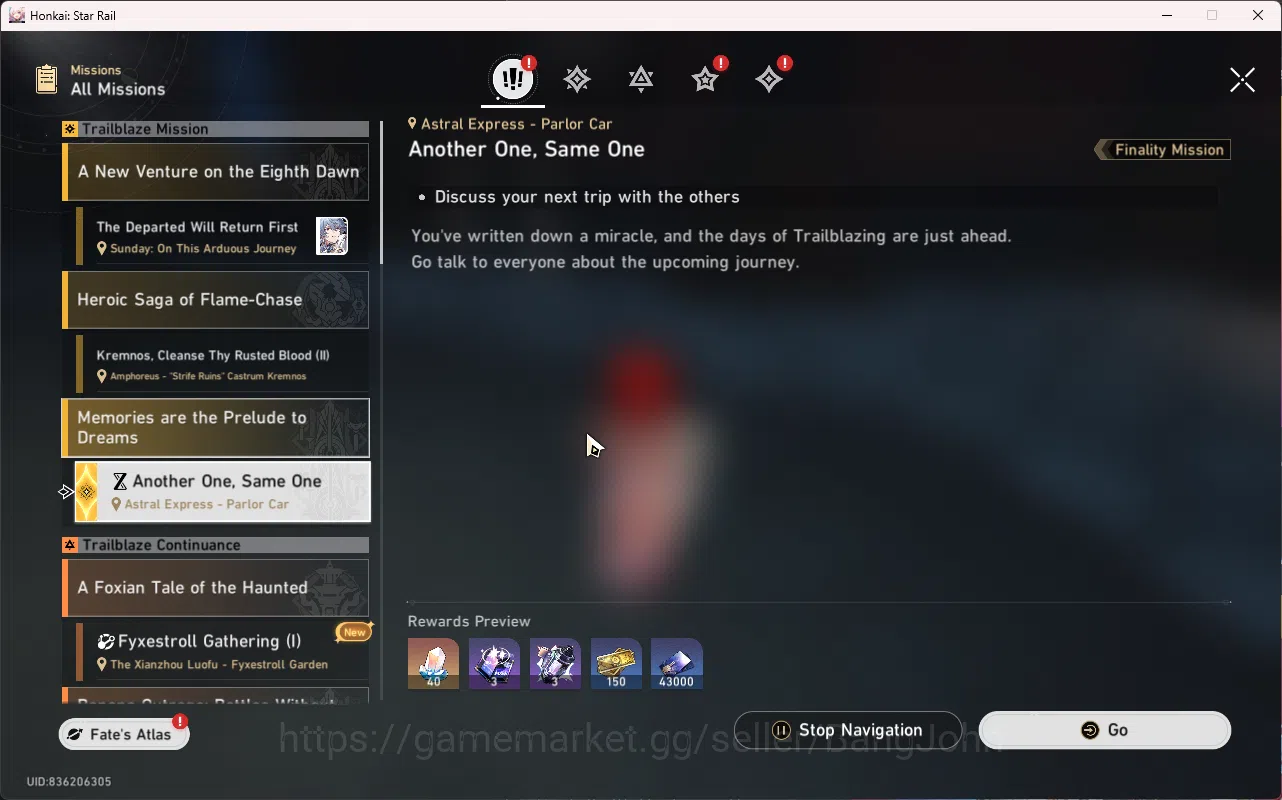
Task: View the Refined Aether reward icon
Action: click(555, 664)
